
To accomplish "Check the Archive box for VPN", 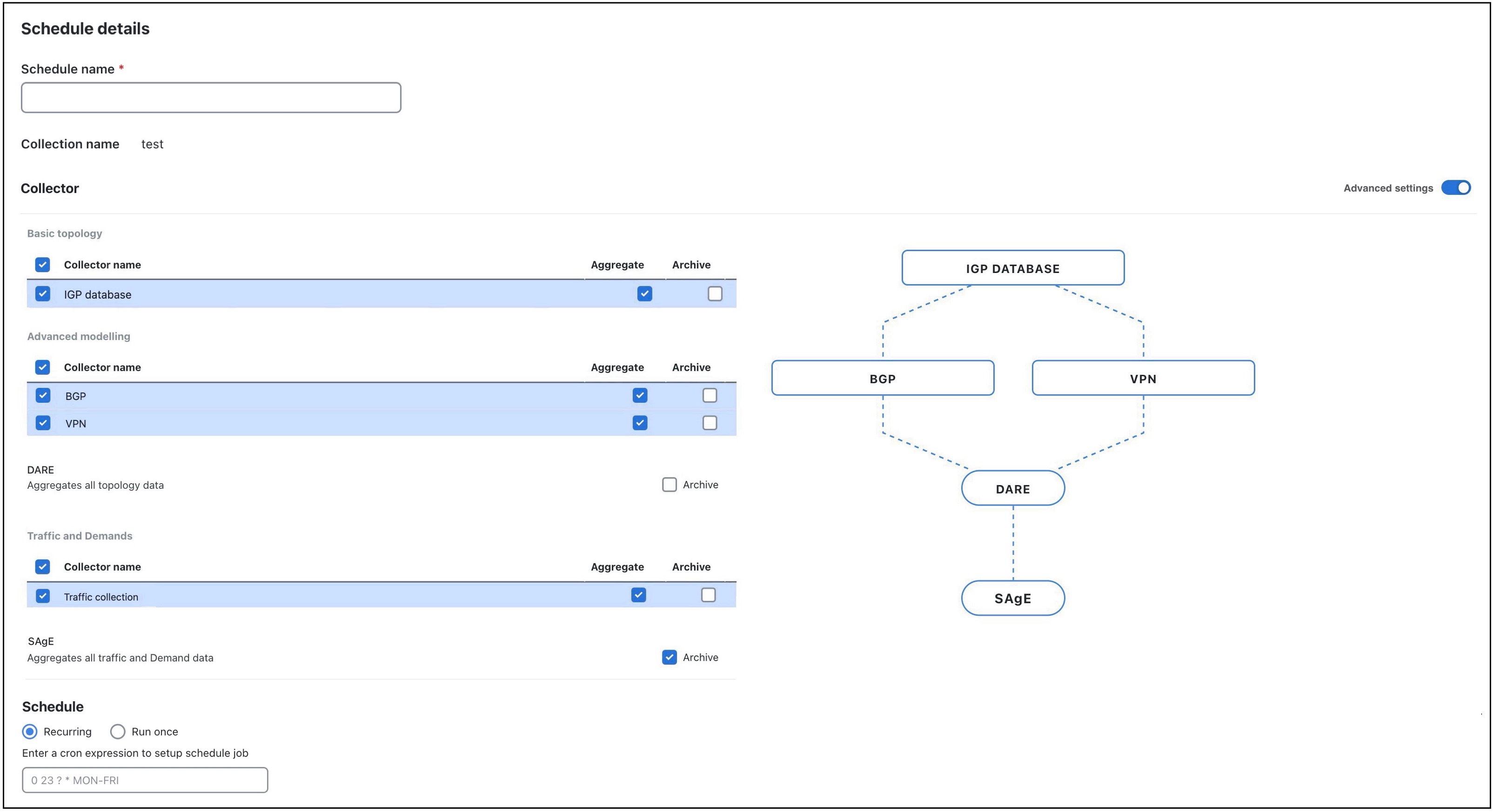I will [x=710, y=423].
